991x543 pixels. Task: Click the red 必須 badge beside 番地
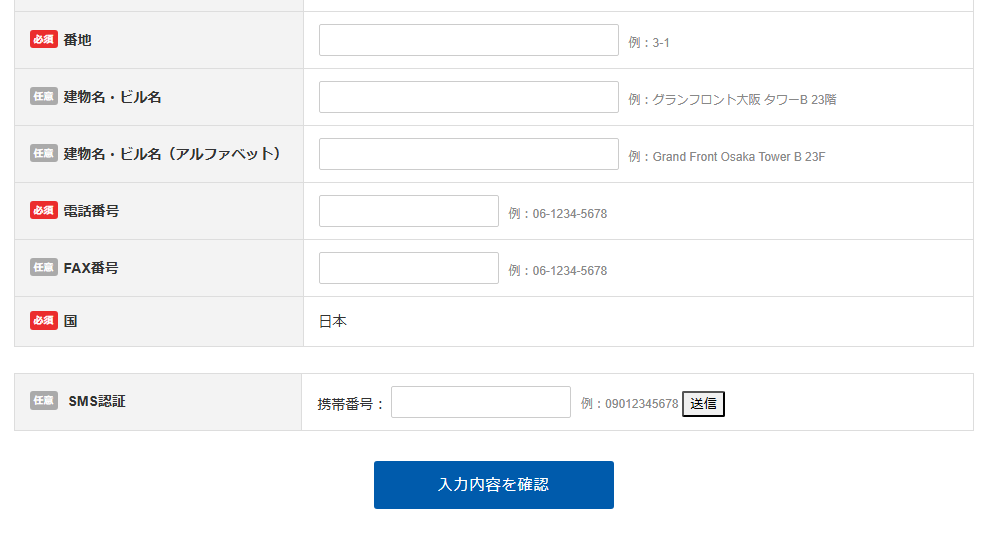pyautogui.click(x=44, y=40)
